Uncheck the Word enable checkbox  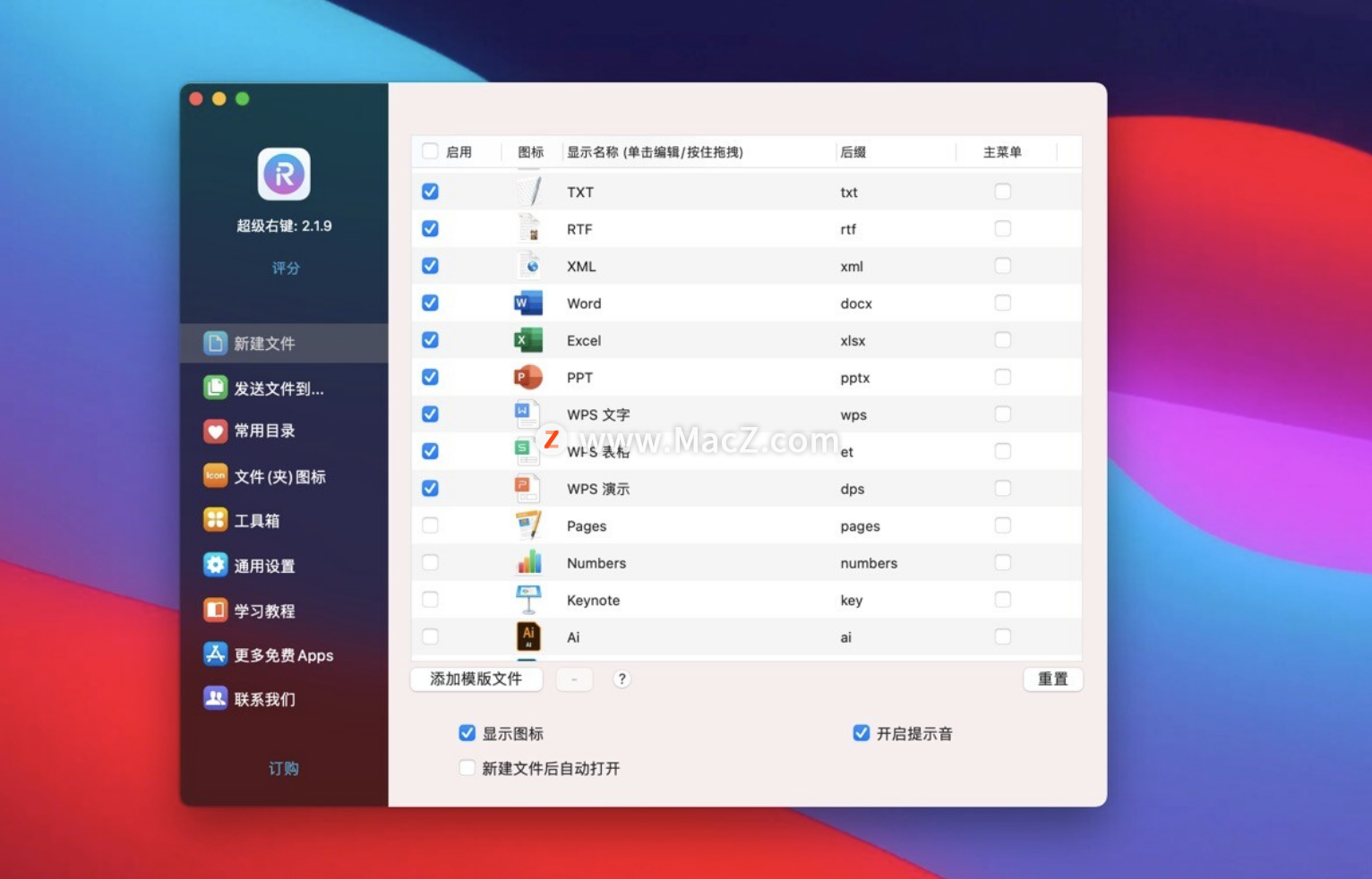(430, 303)
